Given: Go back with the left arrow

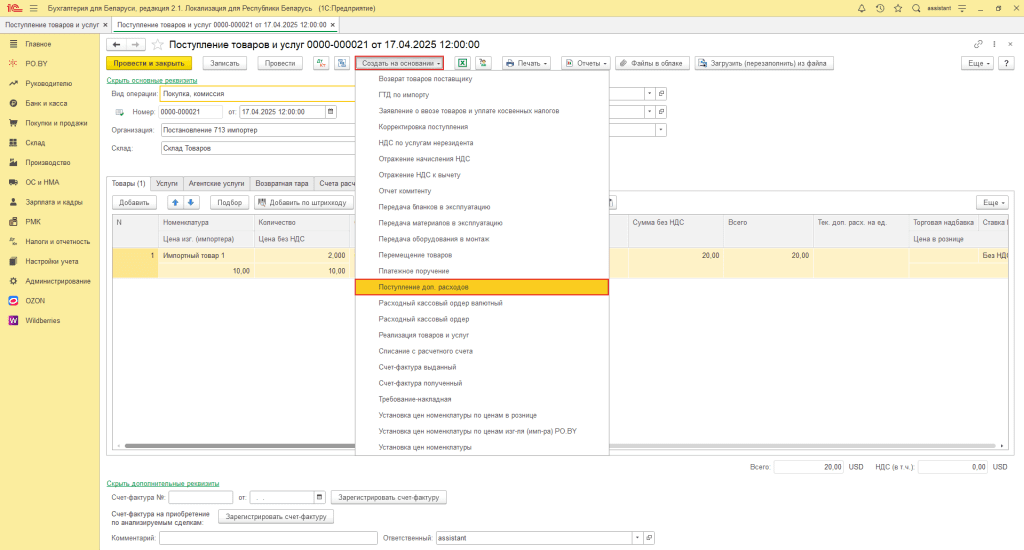Looking at the screenshot, I should (x=116, y=44).
